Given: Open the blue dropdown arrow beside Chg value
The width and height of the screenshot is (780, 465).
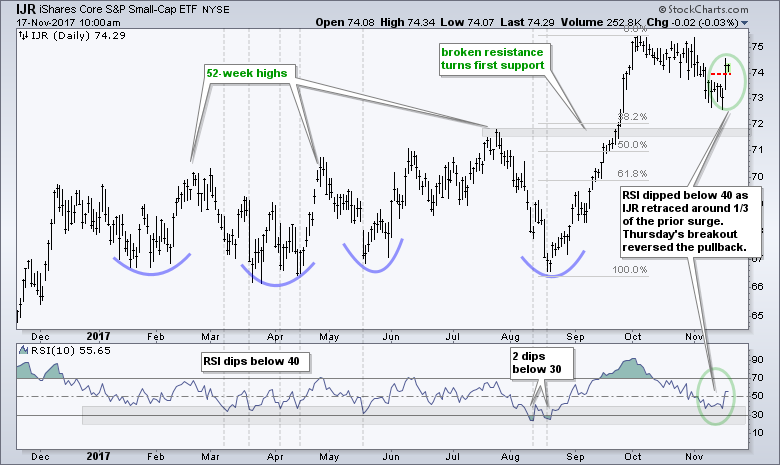Looking at the screenshot, I should 744,23.
